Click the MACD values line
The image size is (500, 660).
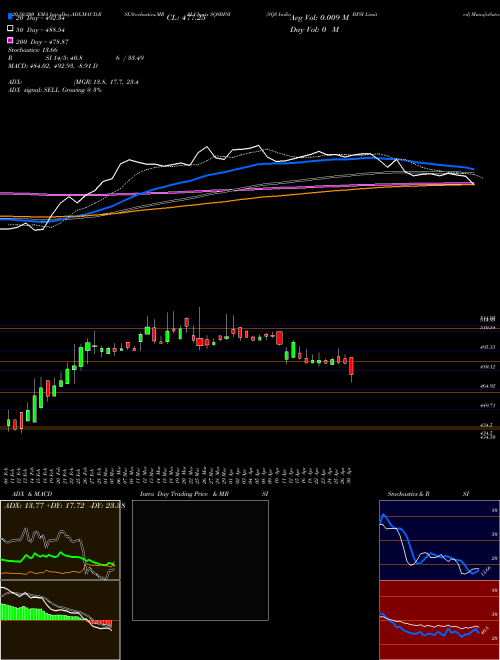[53, 66]
